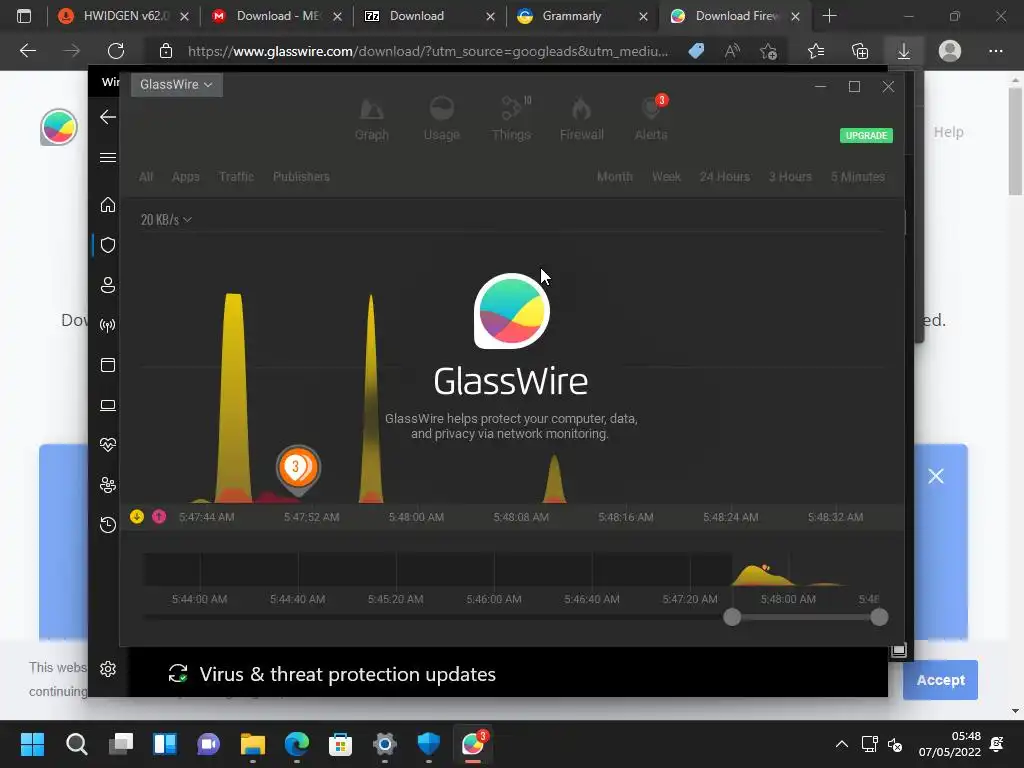Screen dimensions: 1024x768
Task: Click the Accept cookies button
Action: [940, 680]
